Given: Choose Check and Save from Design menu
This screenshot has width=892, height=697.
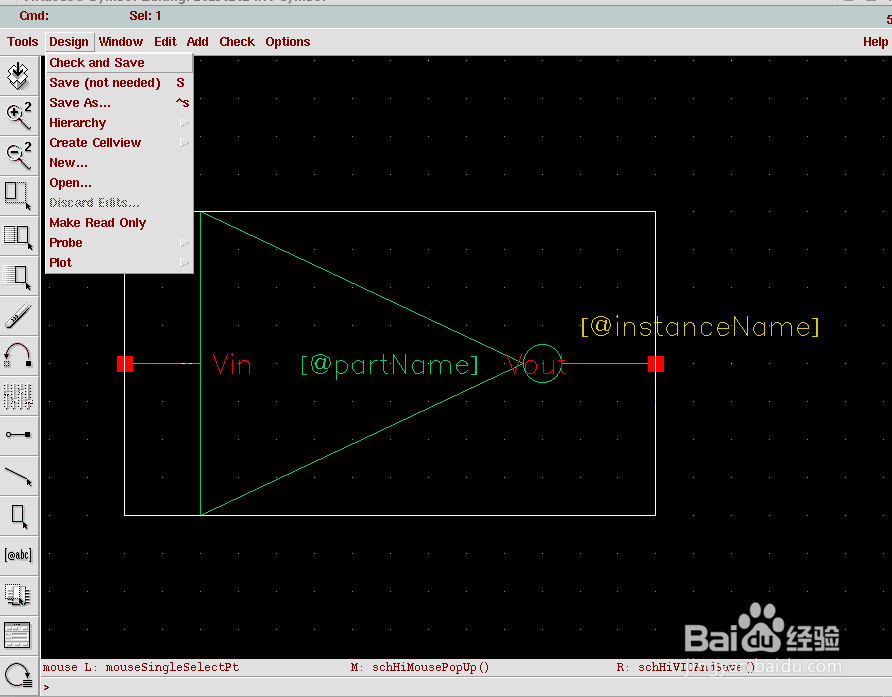Looking at the screenshot, I should [x=119, y=63].
